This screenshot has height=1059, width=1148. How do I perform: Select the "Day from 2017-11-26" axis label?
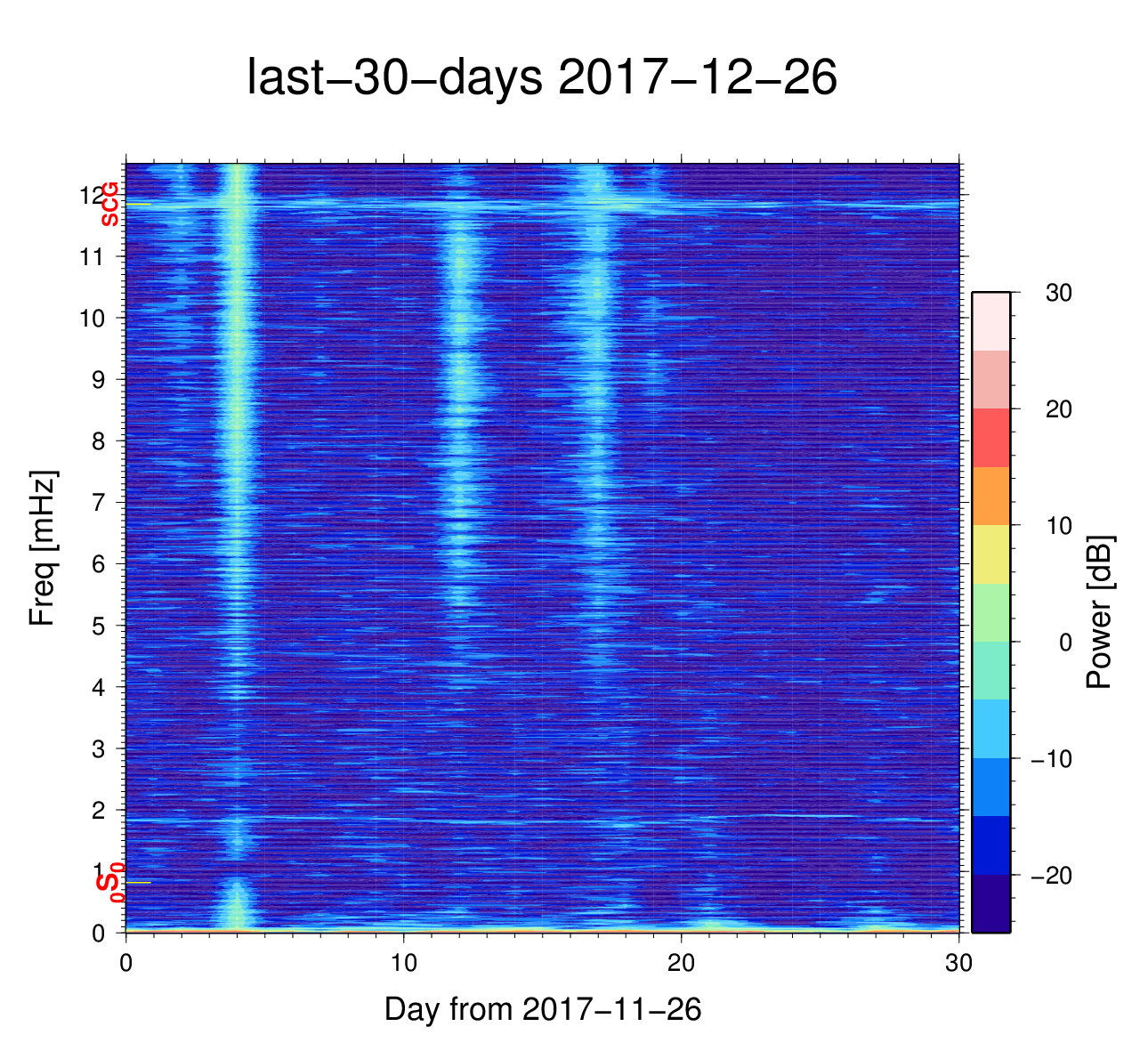pos(542,1009)
